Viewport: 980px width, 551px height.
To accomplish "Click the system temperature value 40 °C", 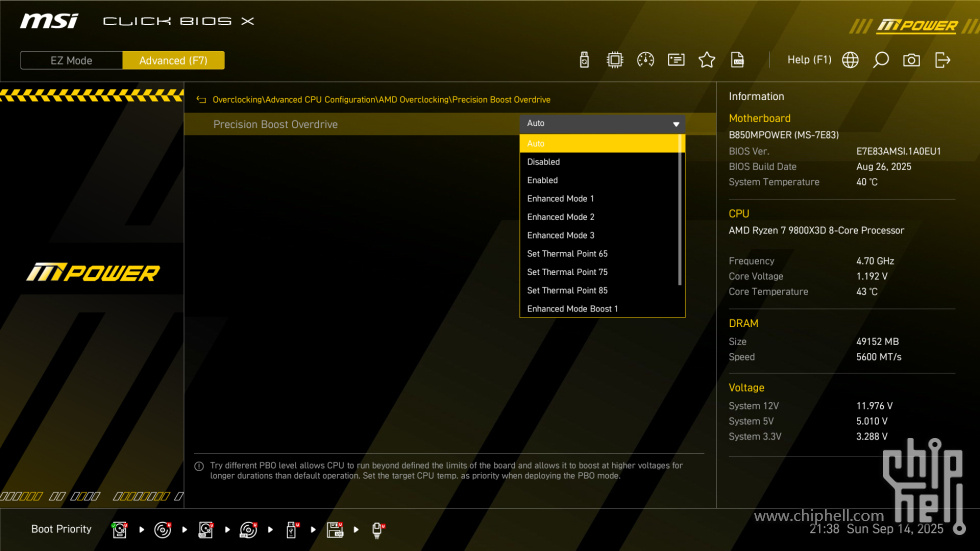I will pyautogui.click(x=867, y=182).
